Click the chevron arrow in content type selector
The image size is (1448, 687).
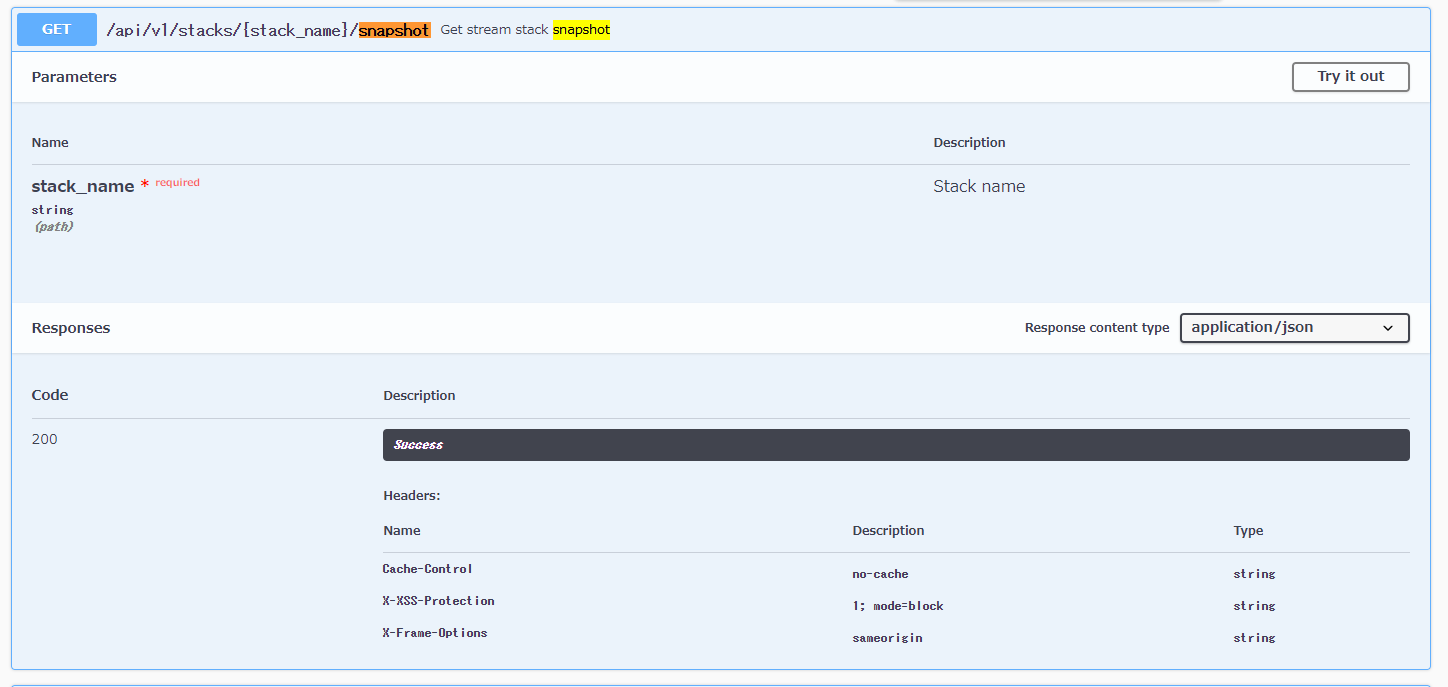(x=1388, y=328)
